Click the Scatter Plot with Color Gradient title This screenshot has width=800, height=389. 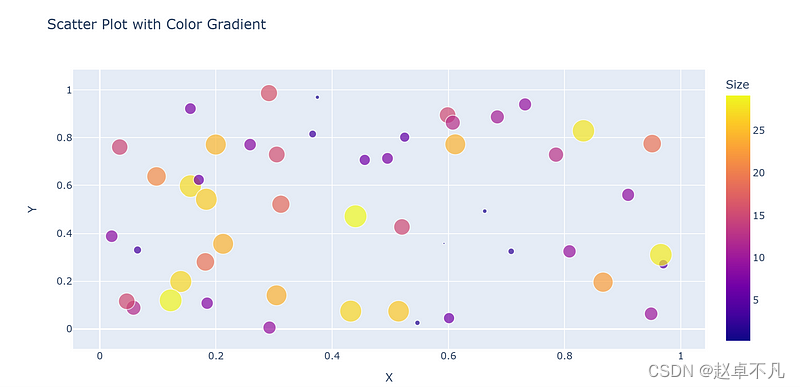coord(156,24)
